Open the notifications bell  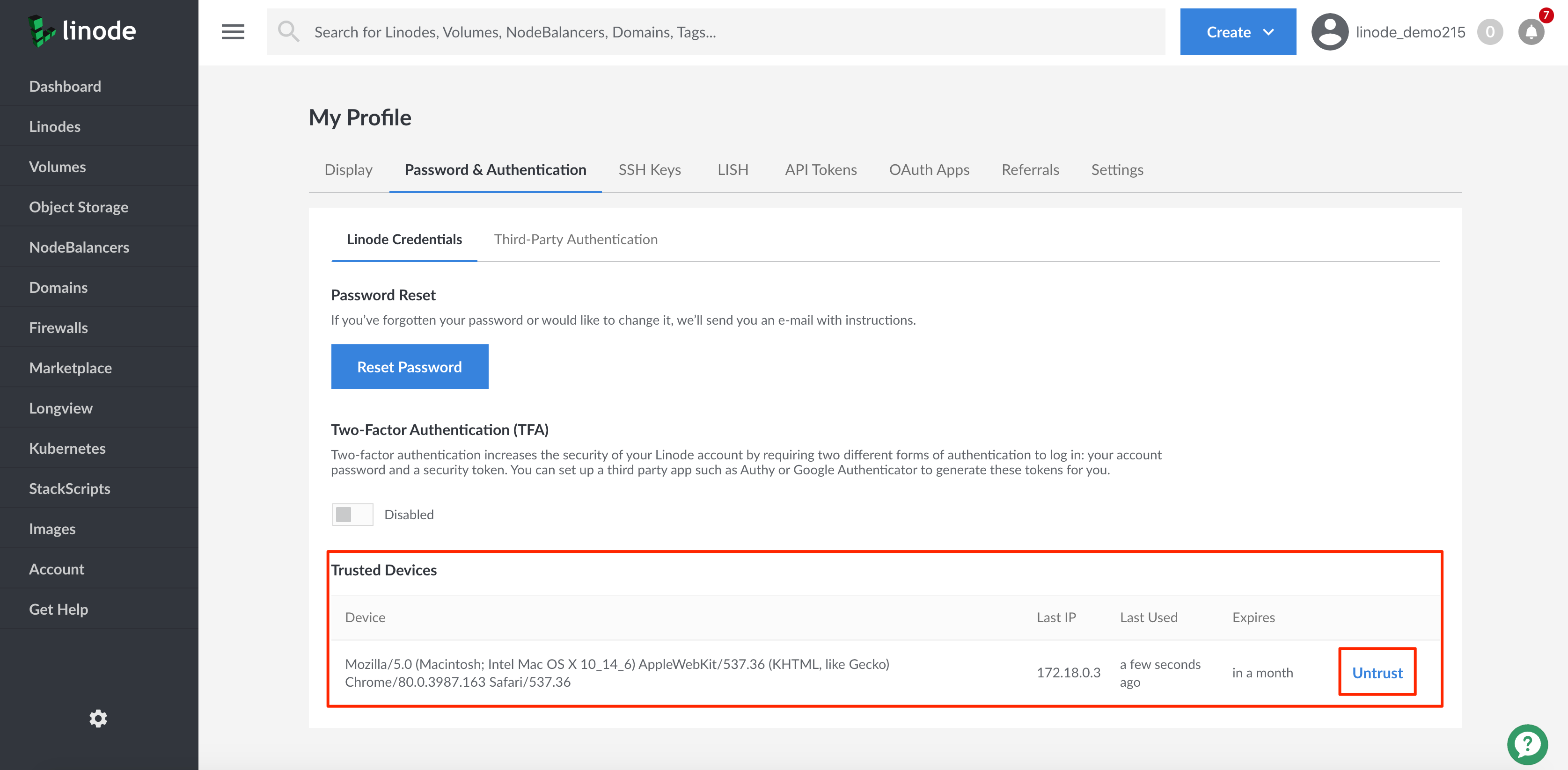click(1530, 32)
